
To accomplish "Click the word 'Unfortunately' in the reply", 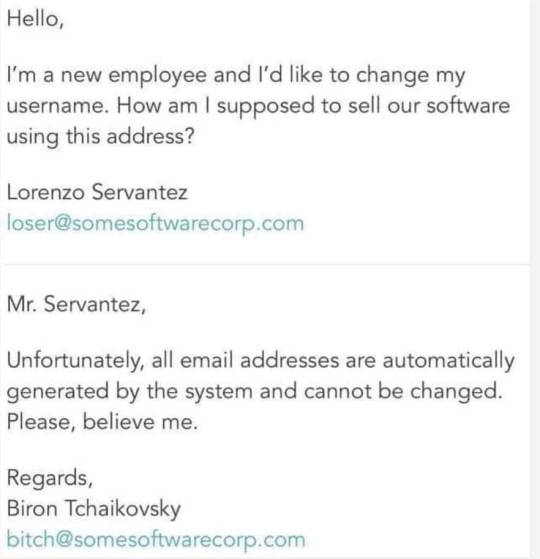I will [x=76, y=361].
